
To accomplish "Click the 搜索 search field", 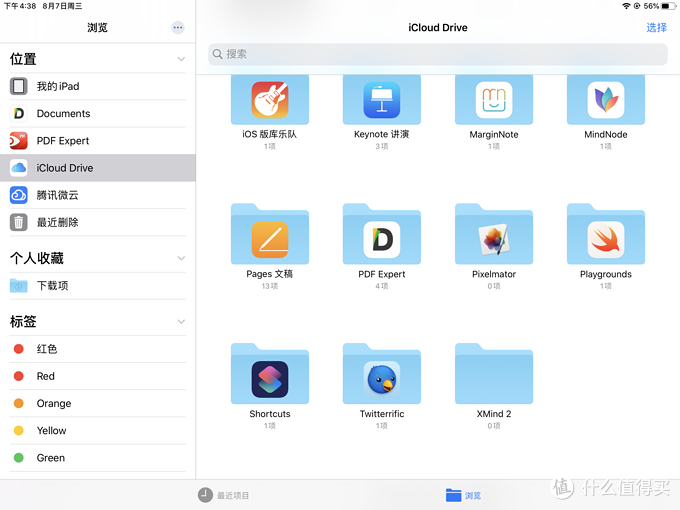I will 438,54.
